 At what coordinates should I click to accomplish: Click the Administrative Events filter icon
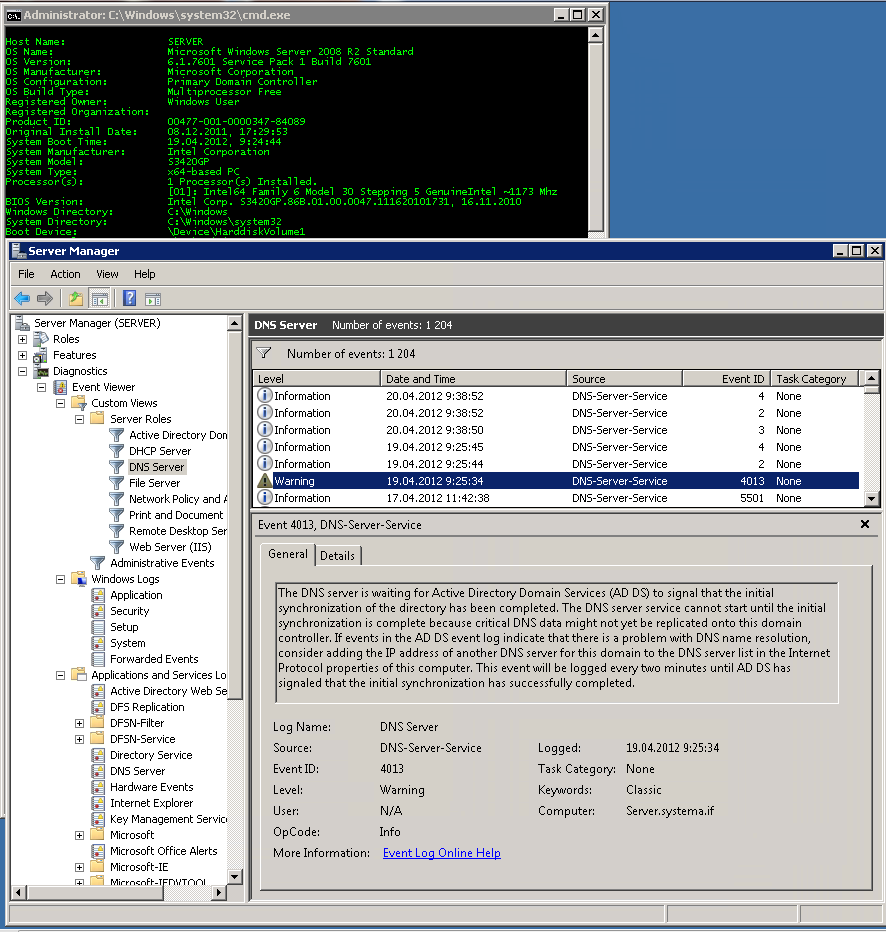click(x=97, y=563)
